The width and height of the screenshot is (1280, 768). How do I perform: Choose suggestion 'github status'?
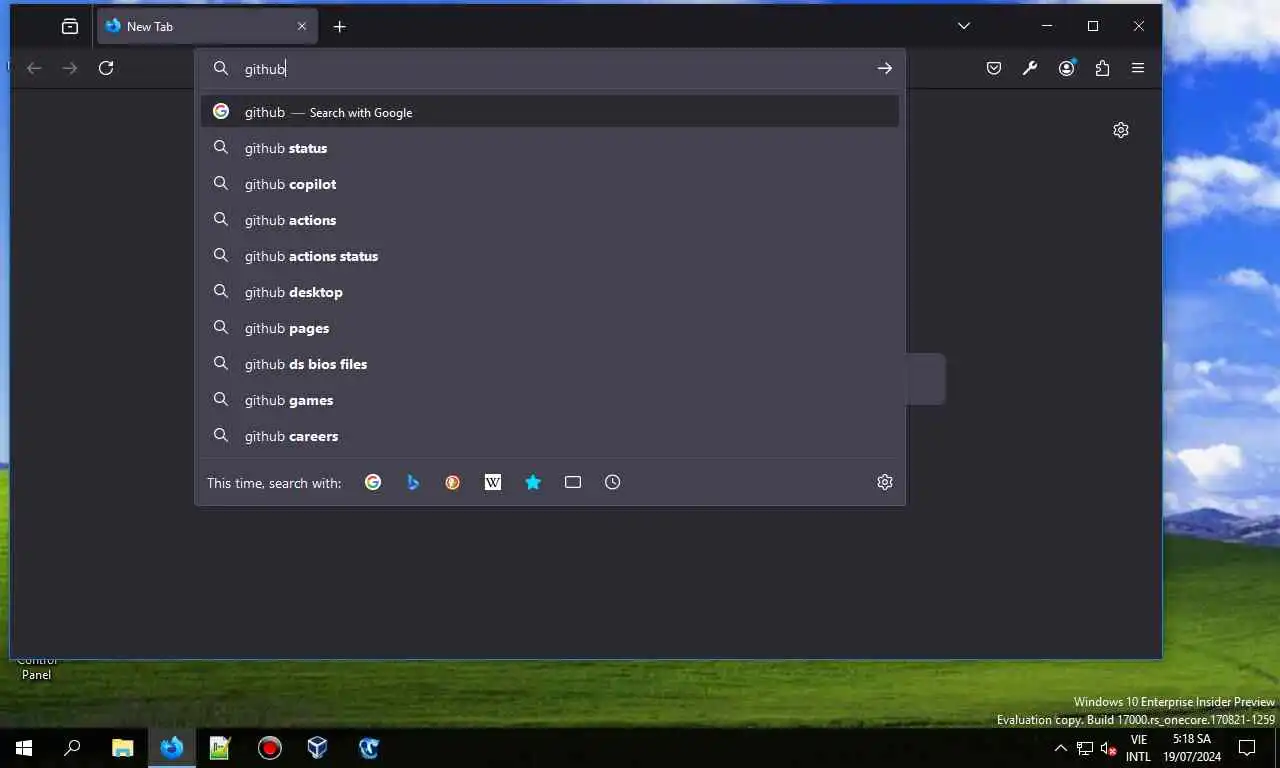[x=550, y=148]
